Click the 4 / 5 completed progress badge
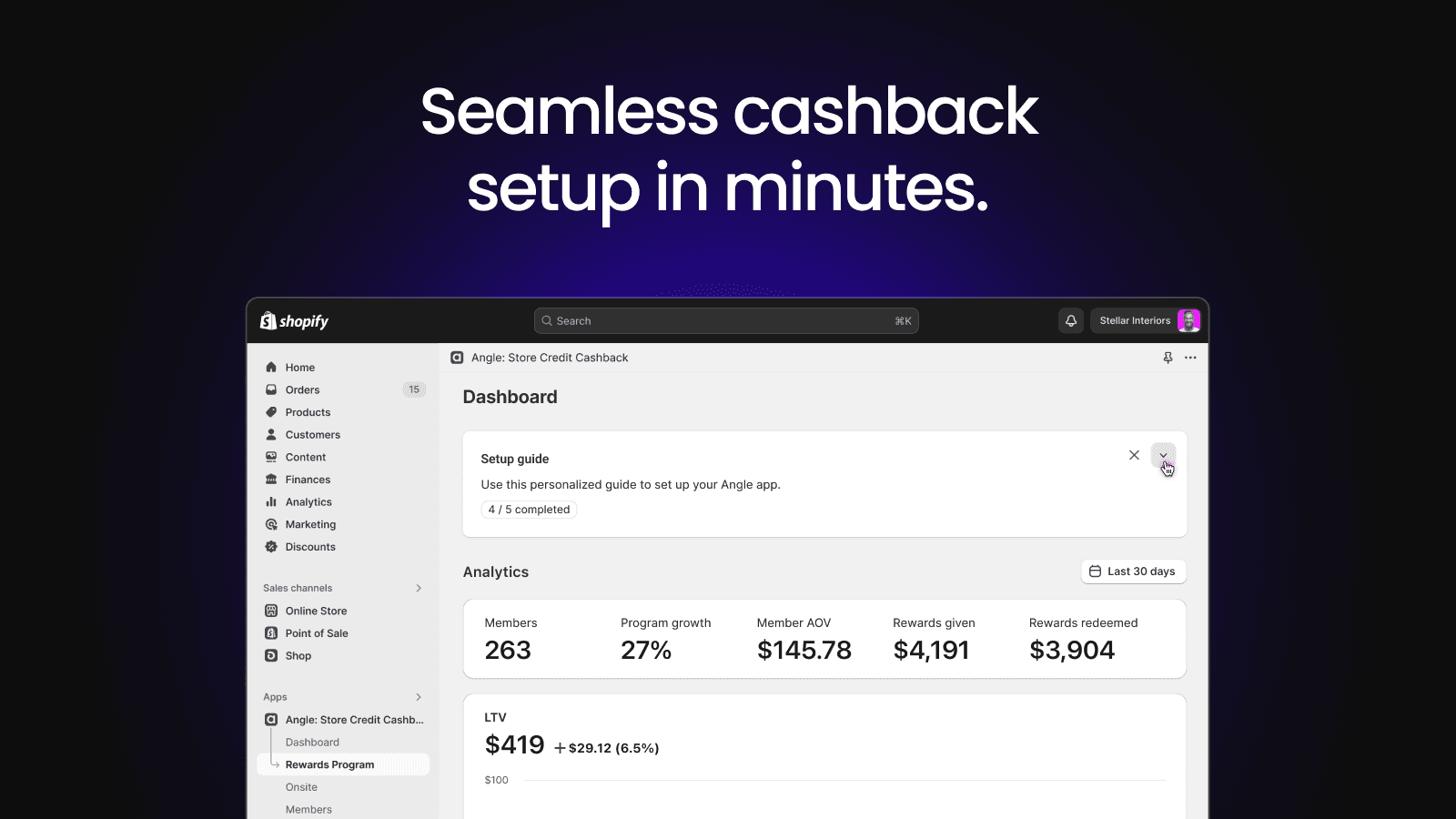 pyautogui.click(x=529, y=509)
